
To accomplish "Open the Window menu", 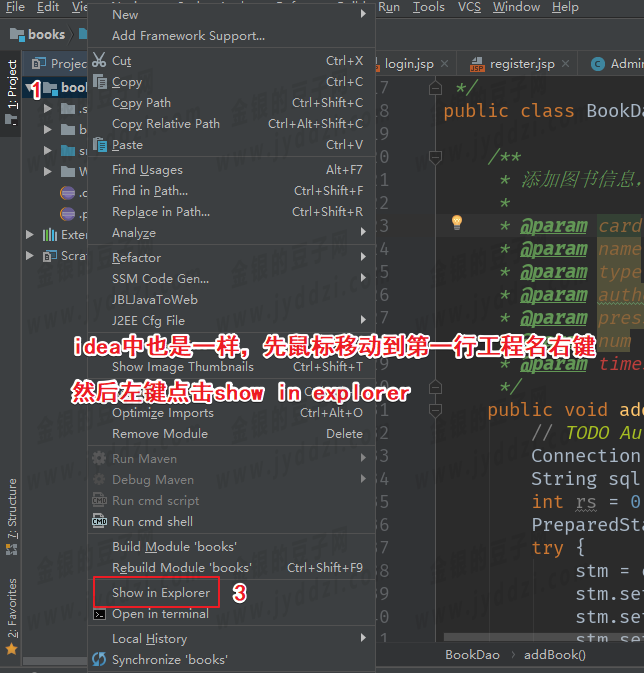I will click(x=516, y=7).
